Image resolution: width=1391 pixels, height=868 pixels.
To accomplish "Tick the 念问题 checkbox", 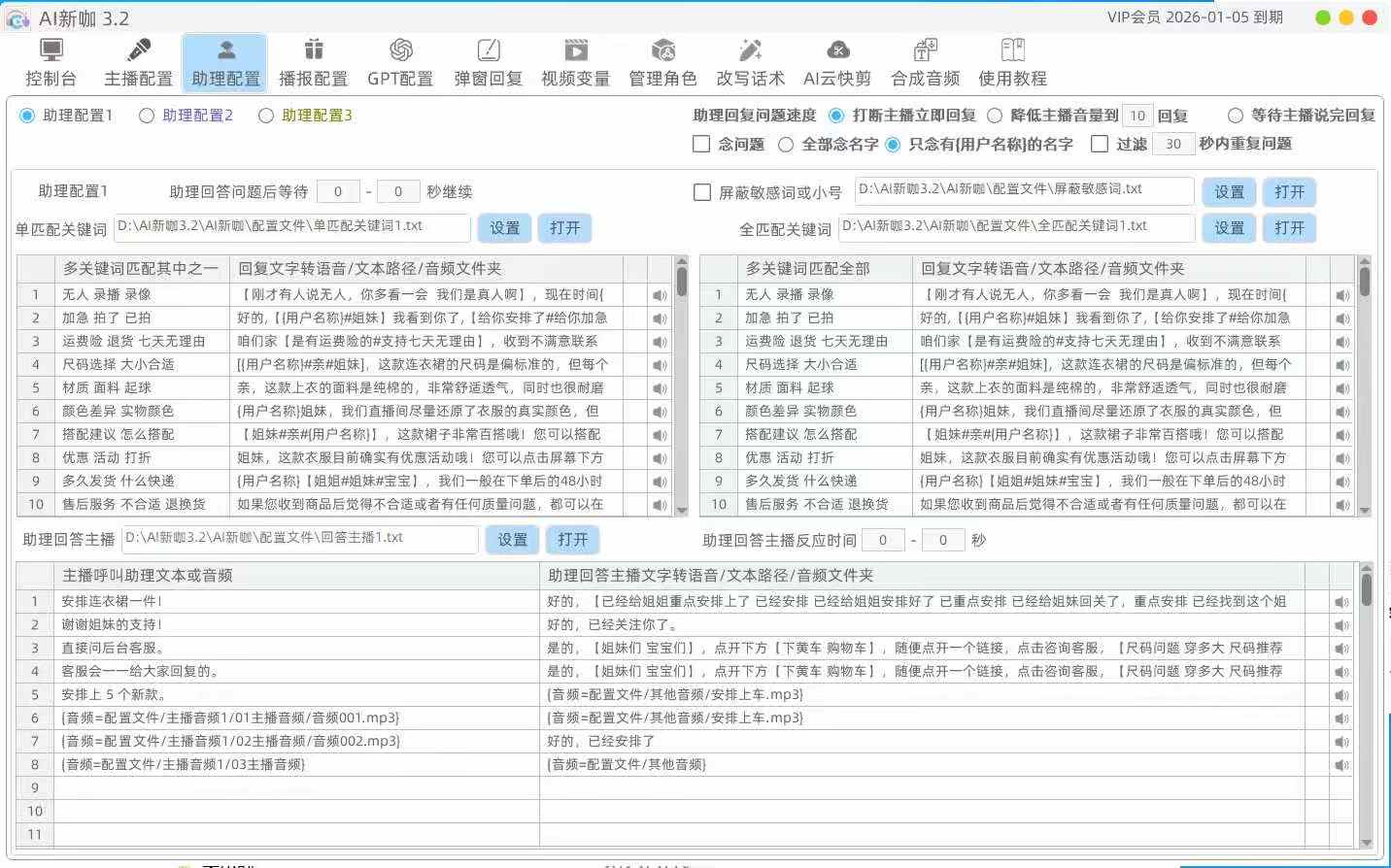I will coord(701,144).
